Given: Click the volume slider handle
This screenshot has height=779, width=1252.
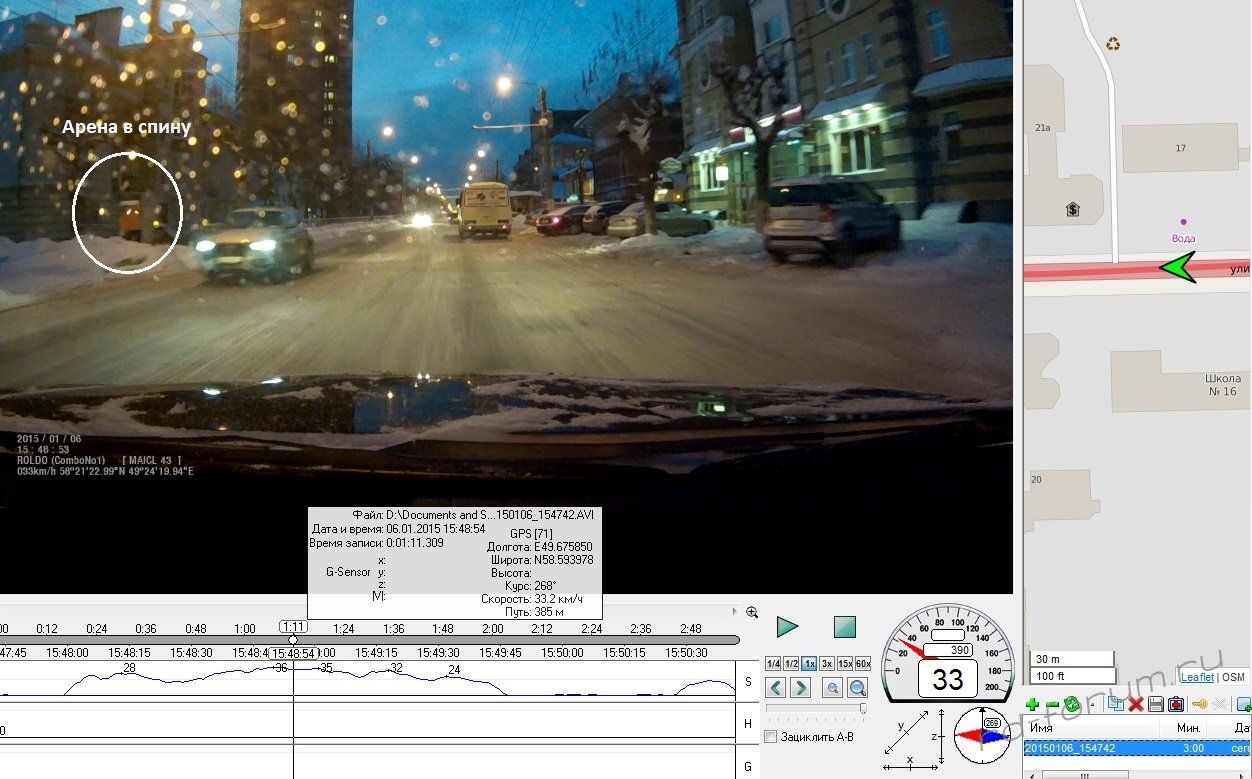Looking at the screenshot, I should (x=863, y=708).
